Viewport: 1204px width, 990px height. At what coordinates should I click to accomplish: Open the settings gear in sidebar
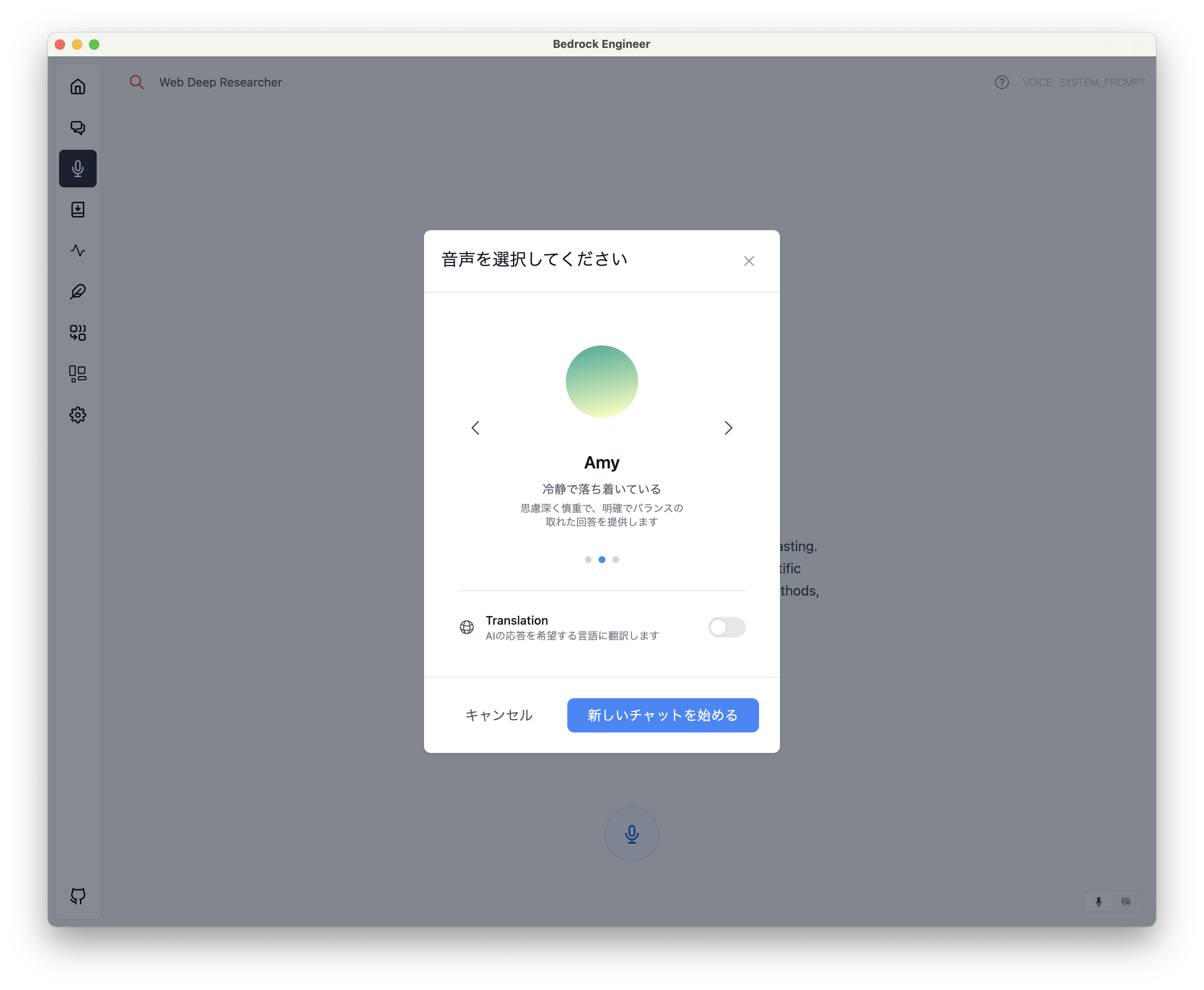(x=77, y=415)
